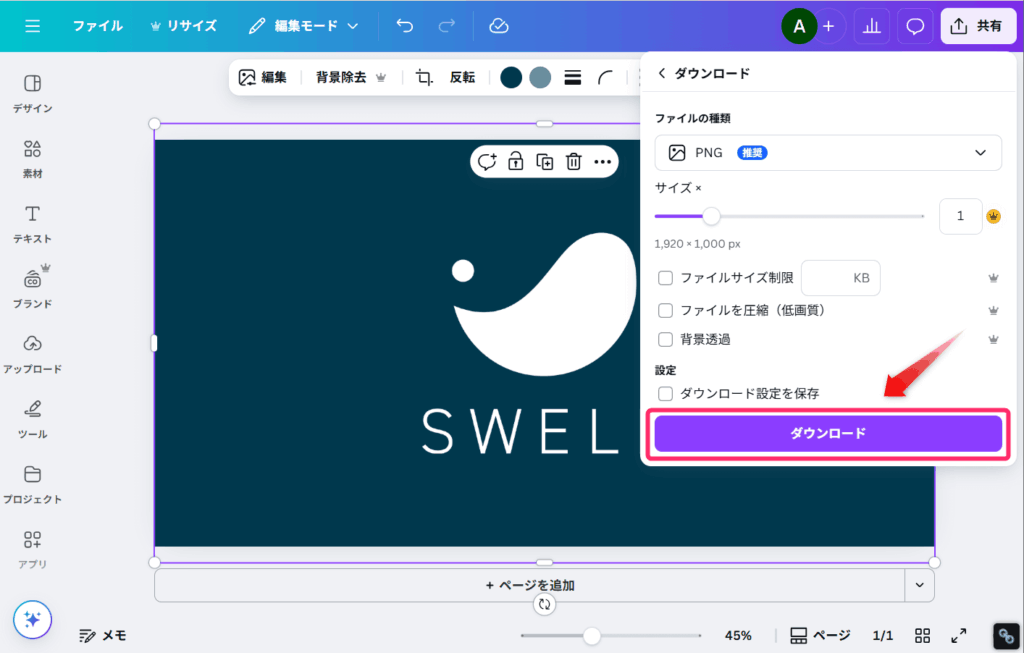Click the rotate handle below the image
The height and width of the screenshot is (653, 1024).
click(545, 605)
